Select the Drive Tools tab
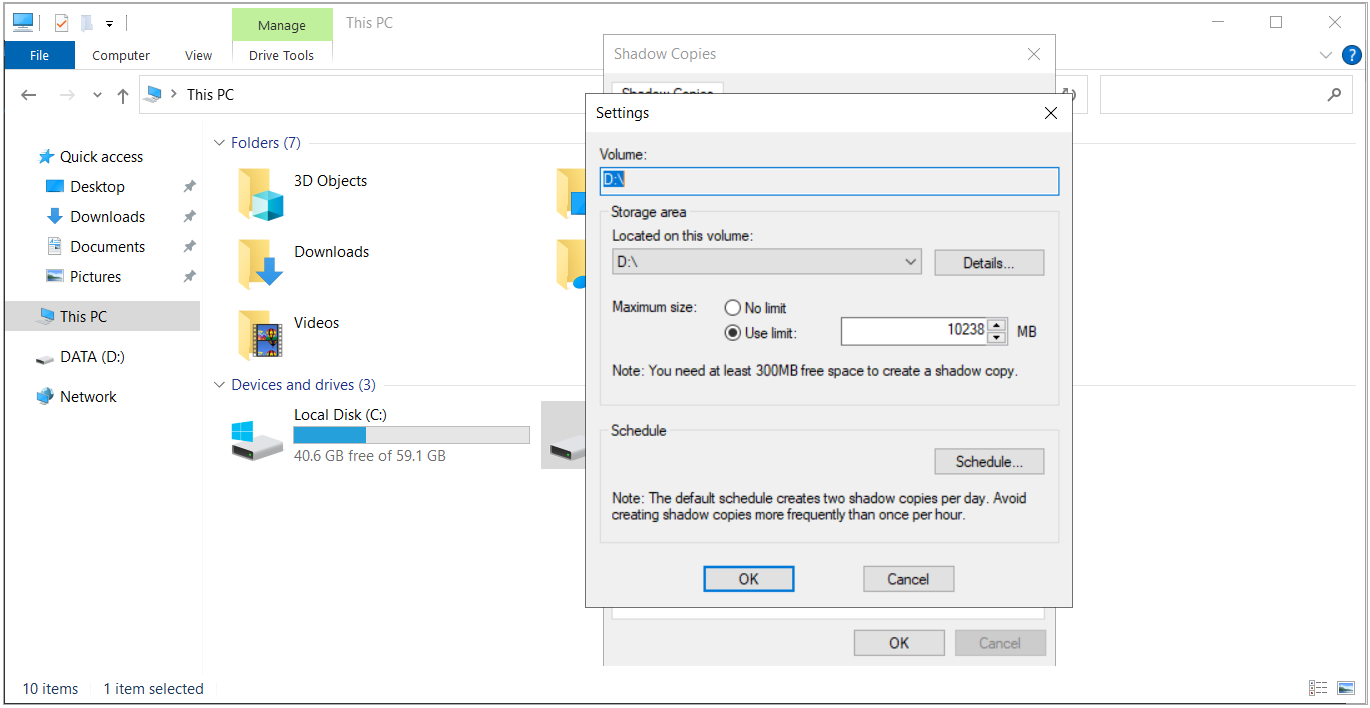 [x=282, y=55]
